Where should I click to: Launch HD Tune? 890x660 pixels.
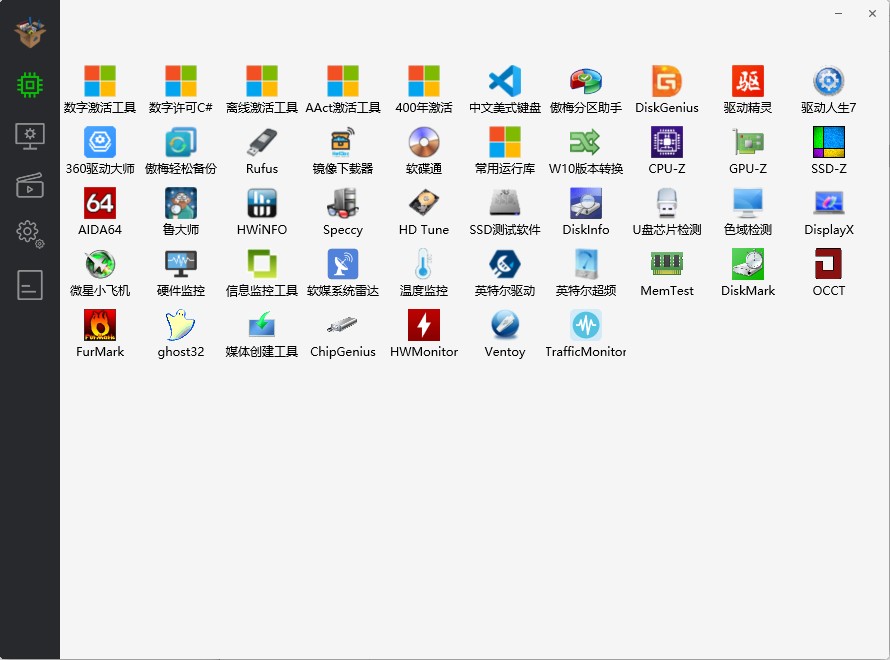click(x=424, y=212)
